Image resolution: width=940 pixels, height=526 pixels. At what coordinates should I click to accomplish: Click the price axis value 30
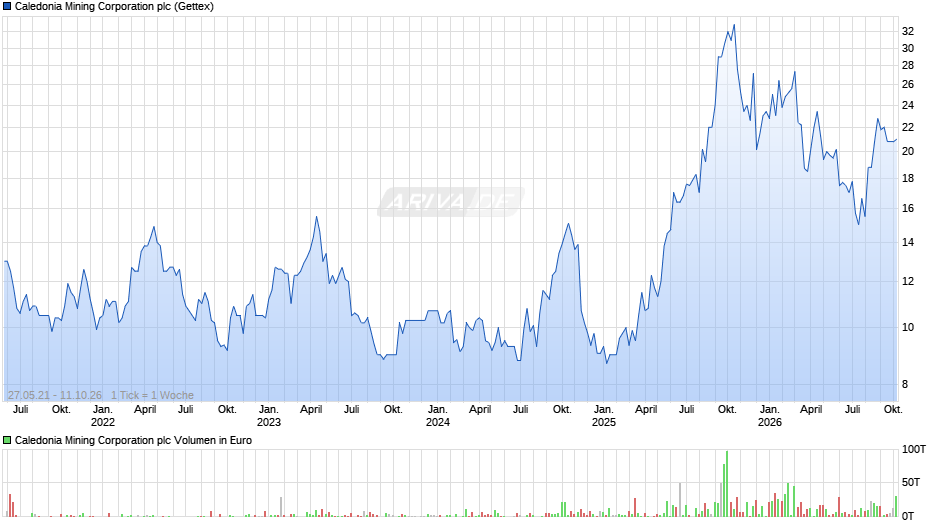point(908,49)
